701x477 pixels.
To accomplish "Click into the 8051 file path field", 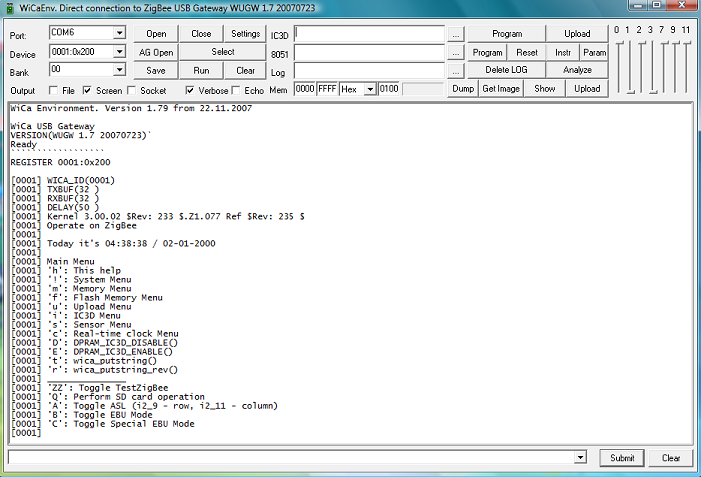I will point(369,53).
